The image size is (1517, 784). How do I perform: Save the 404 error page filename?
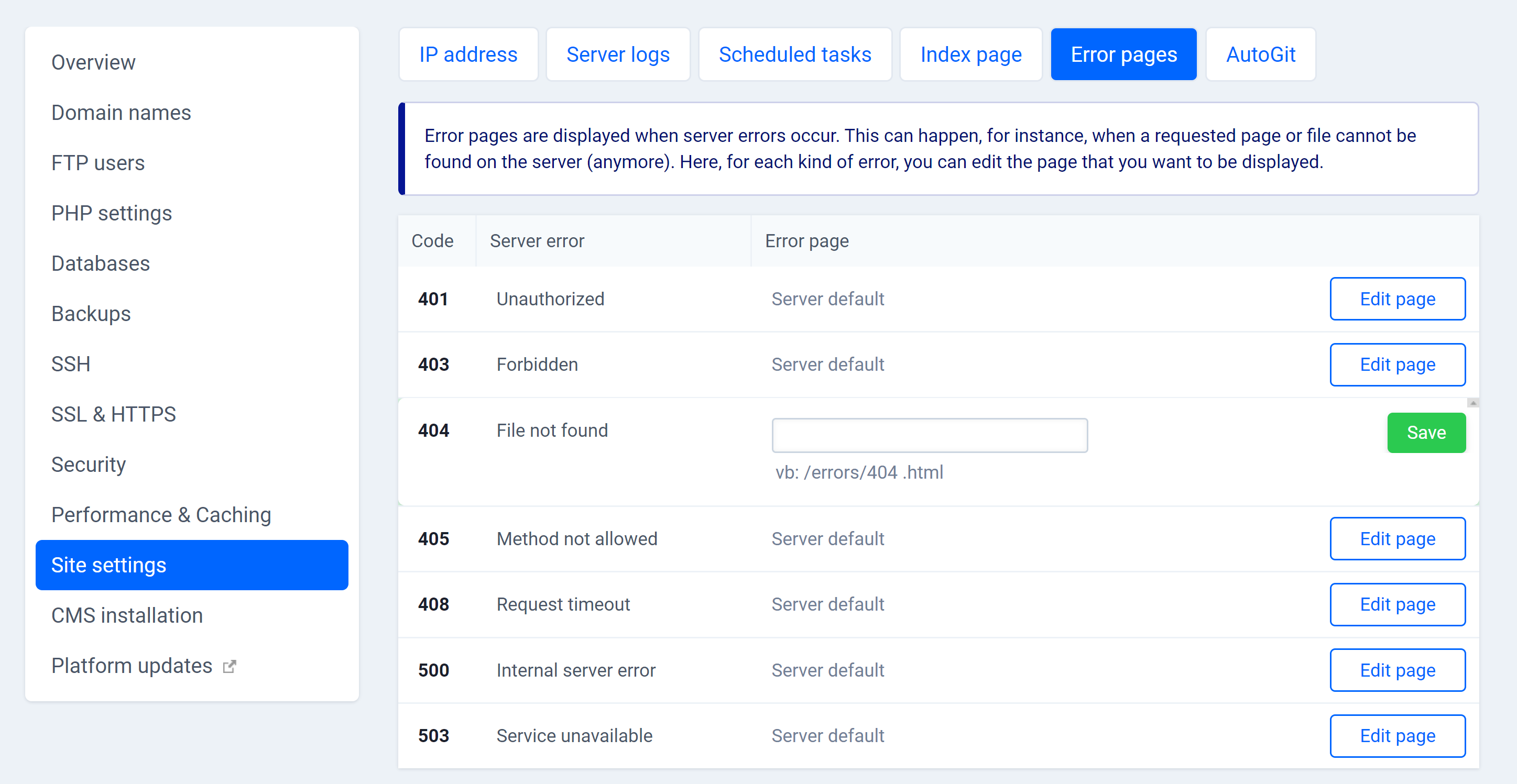click(x=1426, y=433)
